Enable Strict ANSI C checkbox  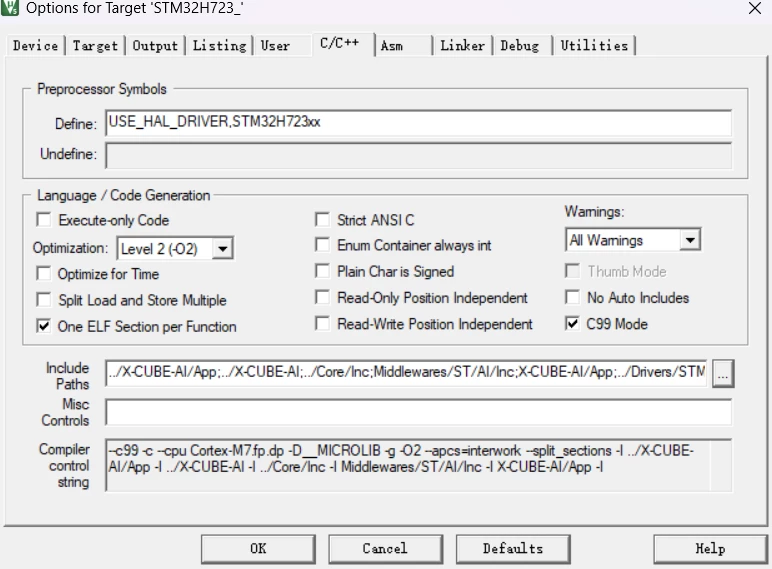tap(322, 220)
